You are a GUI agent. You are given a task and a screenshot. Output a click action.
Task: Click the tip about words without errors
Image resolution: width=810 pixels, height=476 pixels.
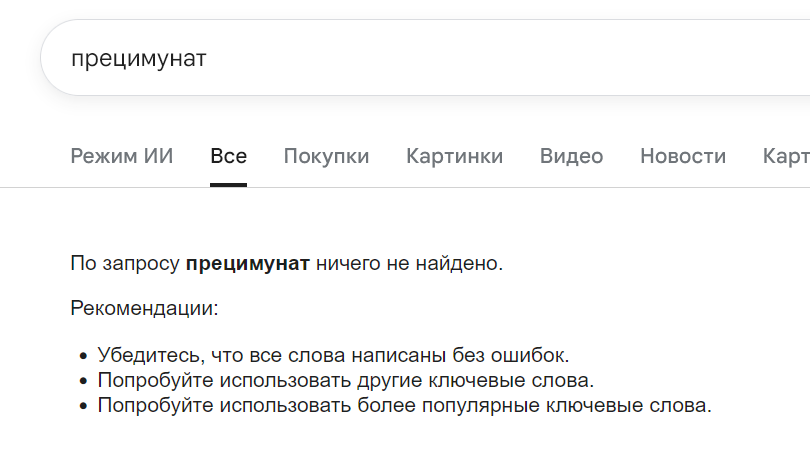pyautogui.click(x=333, y=355)
